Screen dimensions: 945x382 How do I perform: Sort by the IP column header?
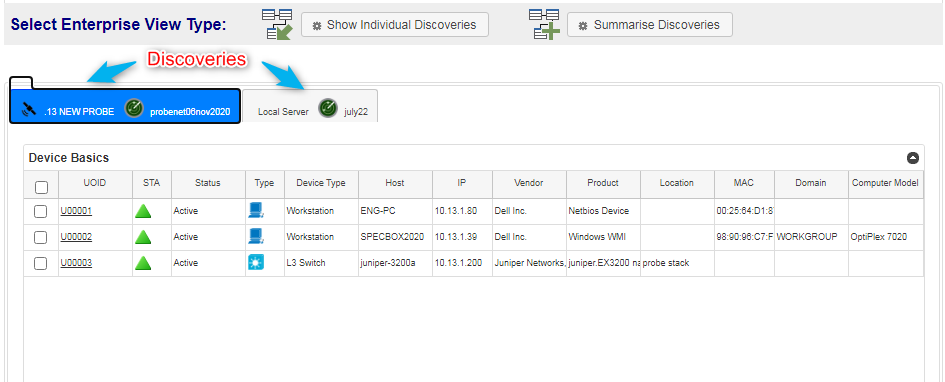[x=462, y=183]
